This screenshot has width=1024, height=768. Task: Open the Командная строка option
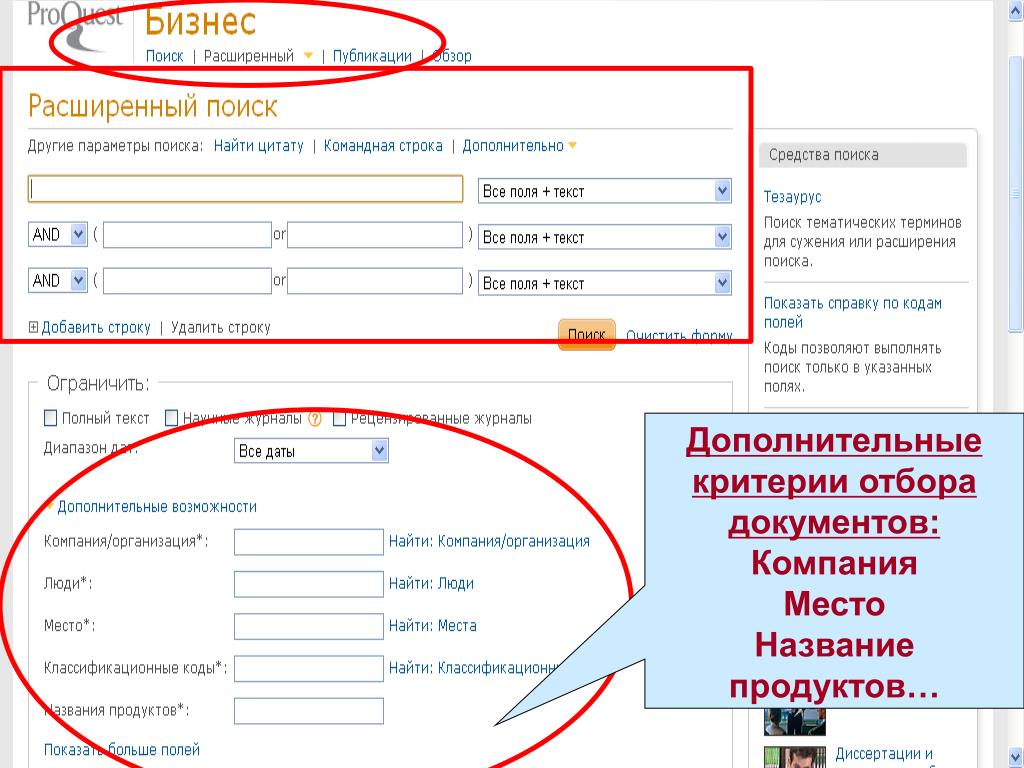(x=383, y=146)
